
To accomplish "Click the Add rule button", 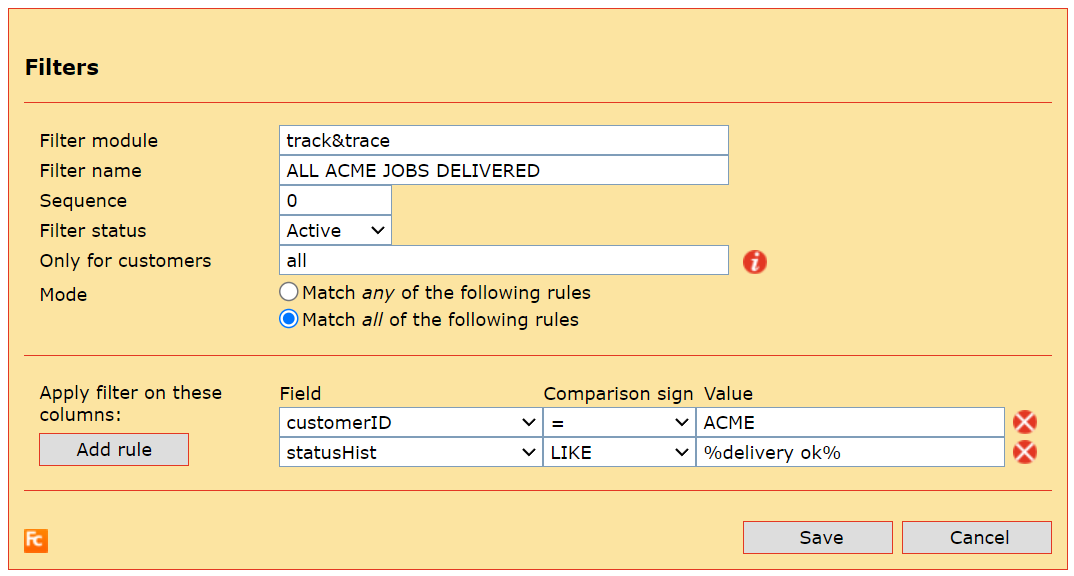I will (x=114, y=450).
